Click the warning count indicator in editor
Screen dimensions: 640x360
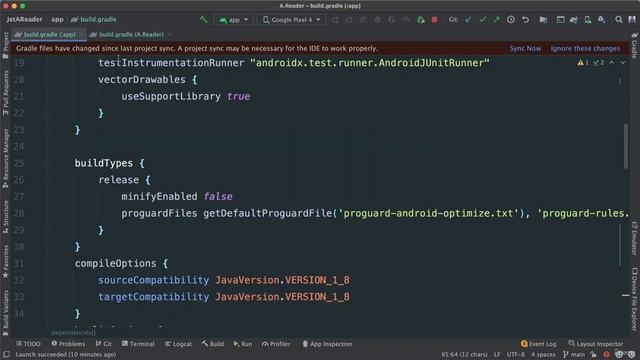(x=583, y=62)
